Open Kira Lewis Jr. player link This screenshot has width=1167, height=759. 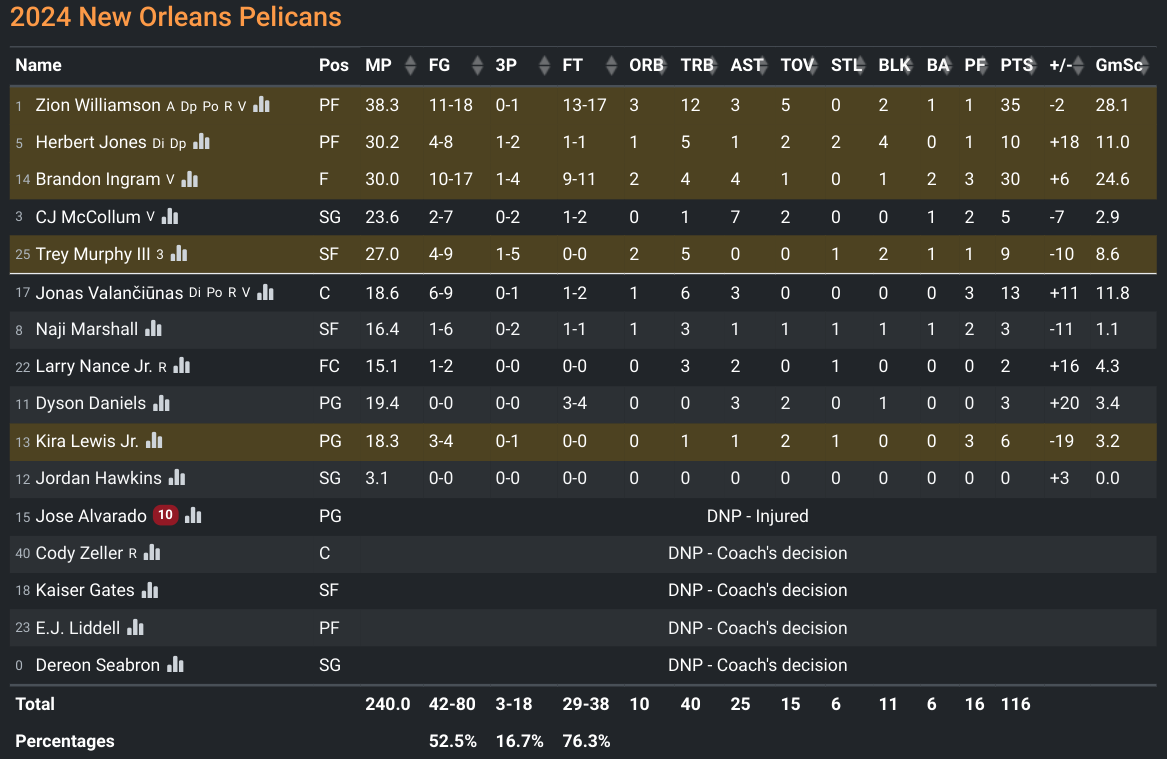[x=87, y=441]
